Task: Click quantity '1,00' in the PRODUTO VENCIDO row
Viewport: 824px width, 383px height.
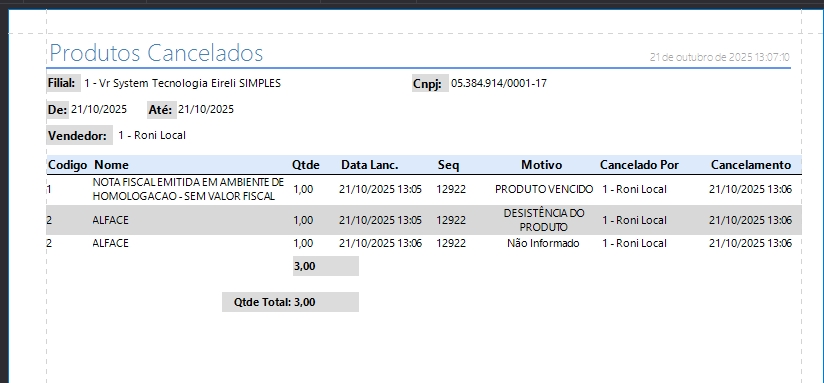Action: tap(303, 189)
